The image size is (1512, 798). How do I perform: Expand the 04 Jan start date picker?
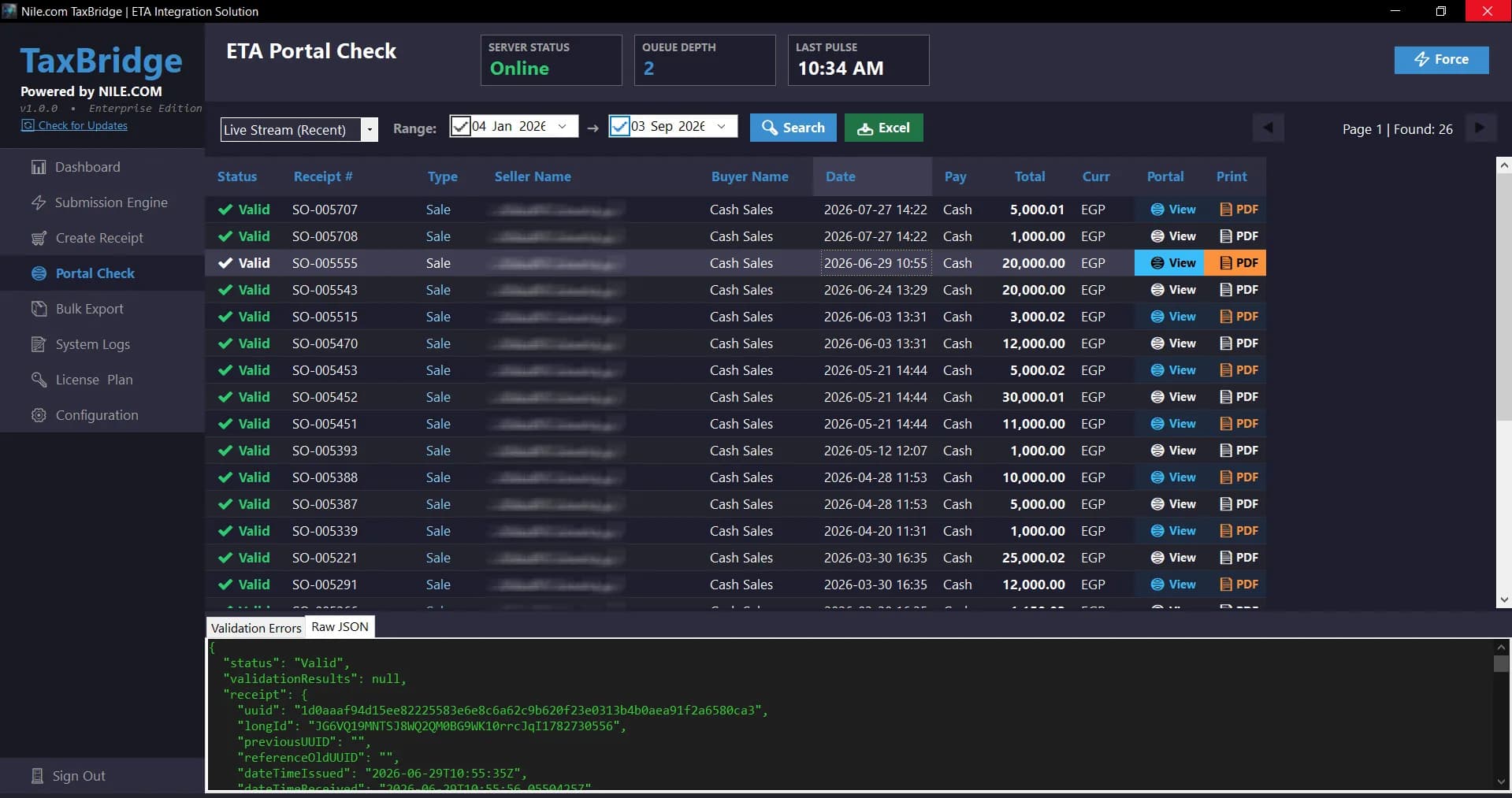pyautogui.click(x=563, y=126)
